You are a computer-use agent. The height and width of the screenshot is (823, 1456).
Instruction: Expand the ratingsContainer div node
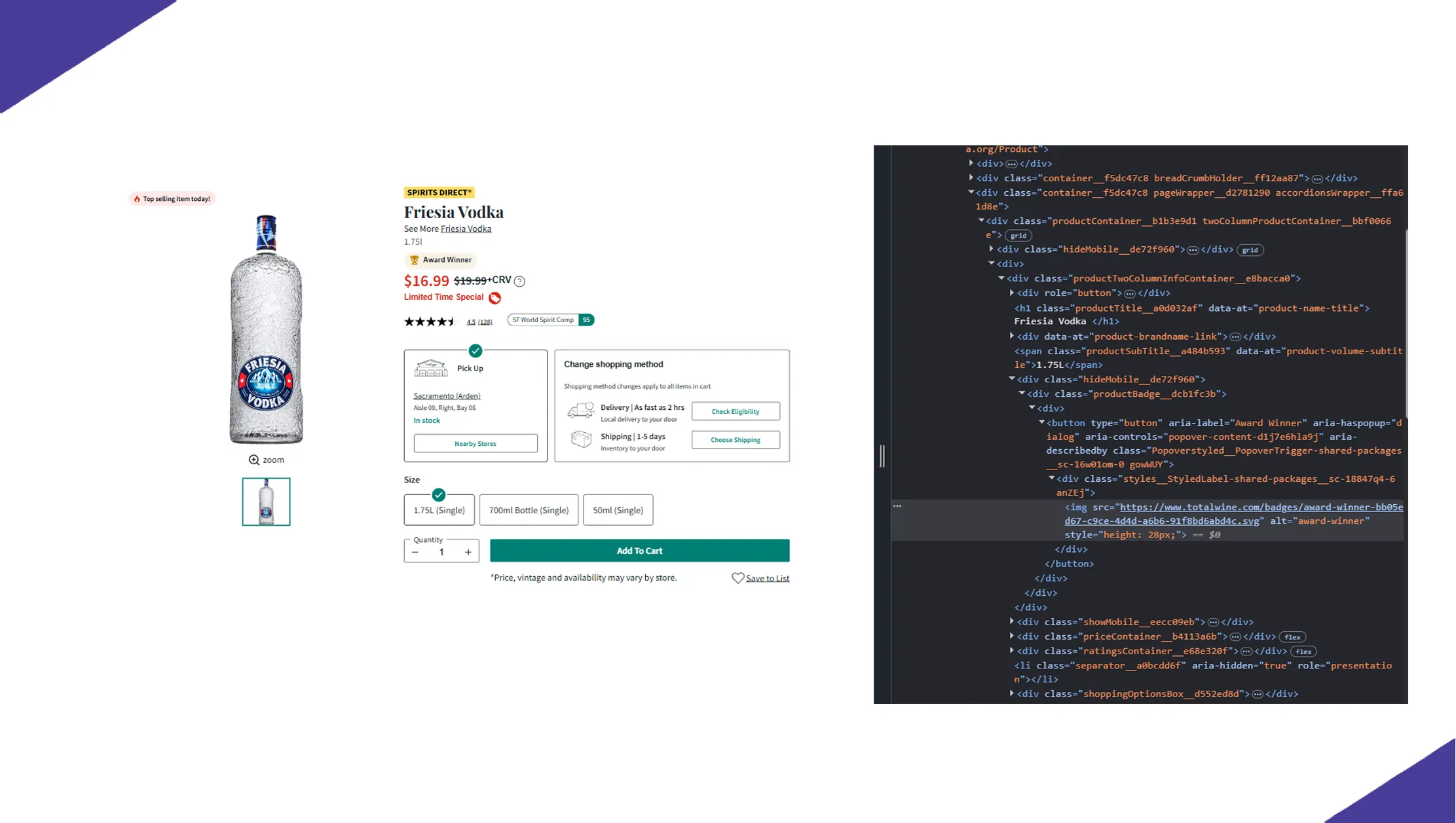coord(1012,650)
